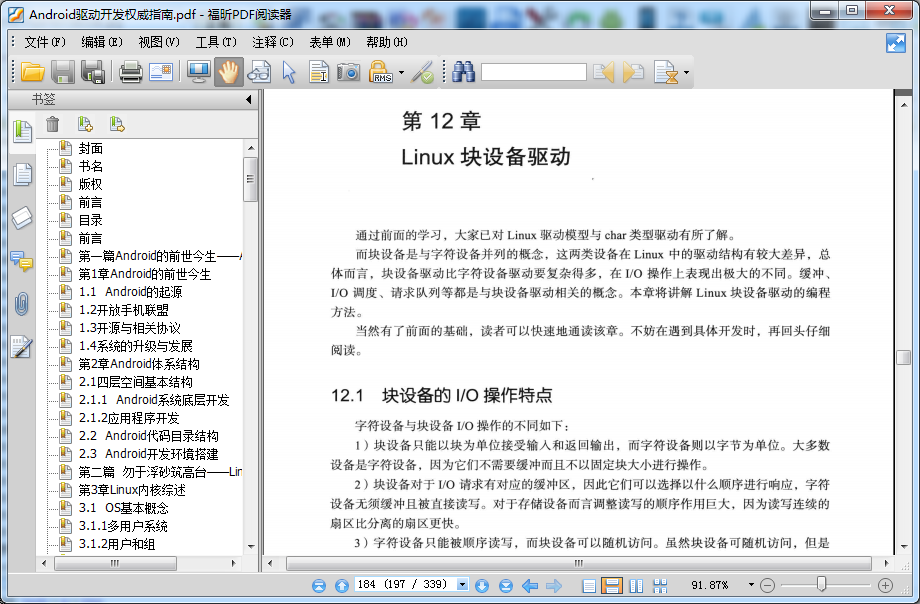Open the 视图(V) menu
The image size is (920, 604).
(x=159, y=42)
